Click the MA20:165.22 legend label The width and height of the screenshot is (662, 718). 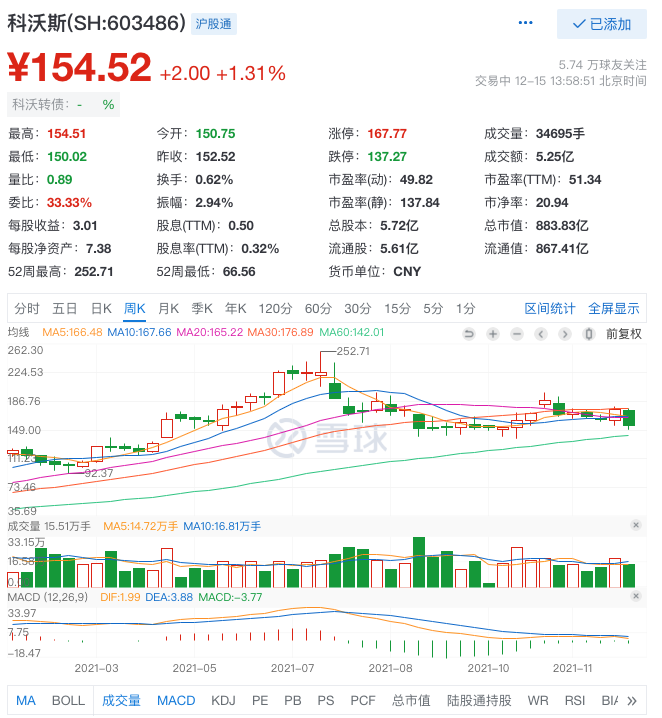coord(209,332)
